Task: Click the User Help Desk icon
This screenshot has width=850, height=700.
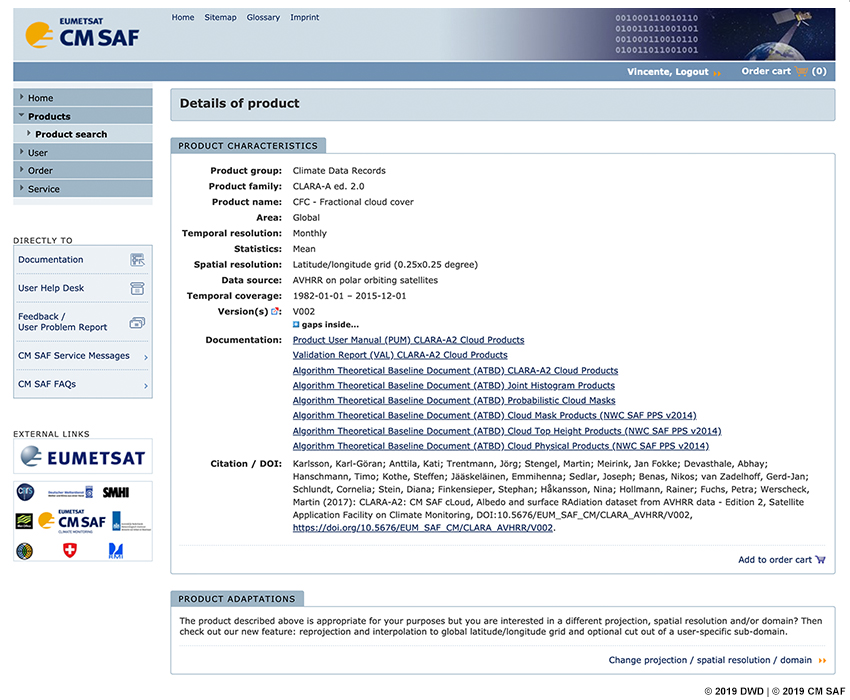Action: pyautogui.click(x=137, y=288)
